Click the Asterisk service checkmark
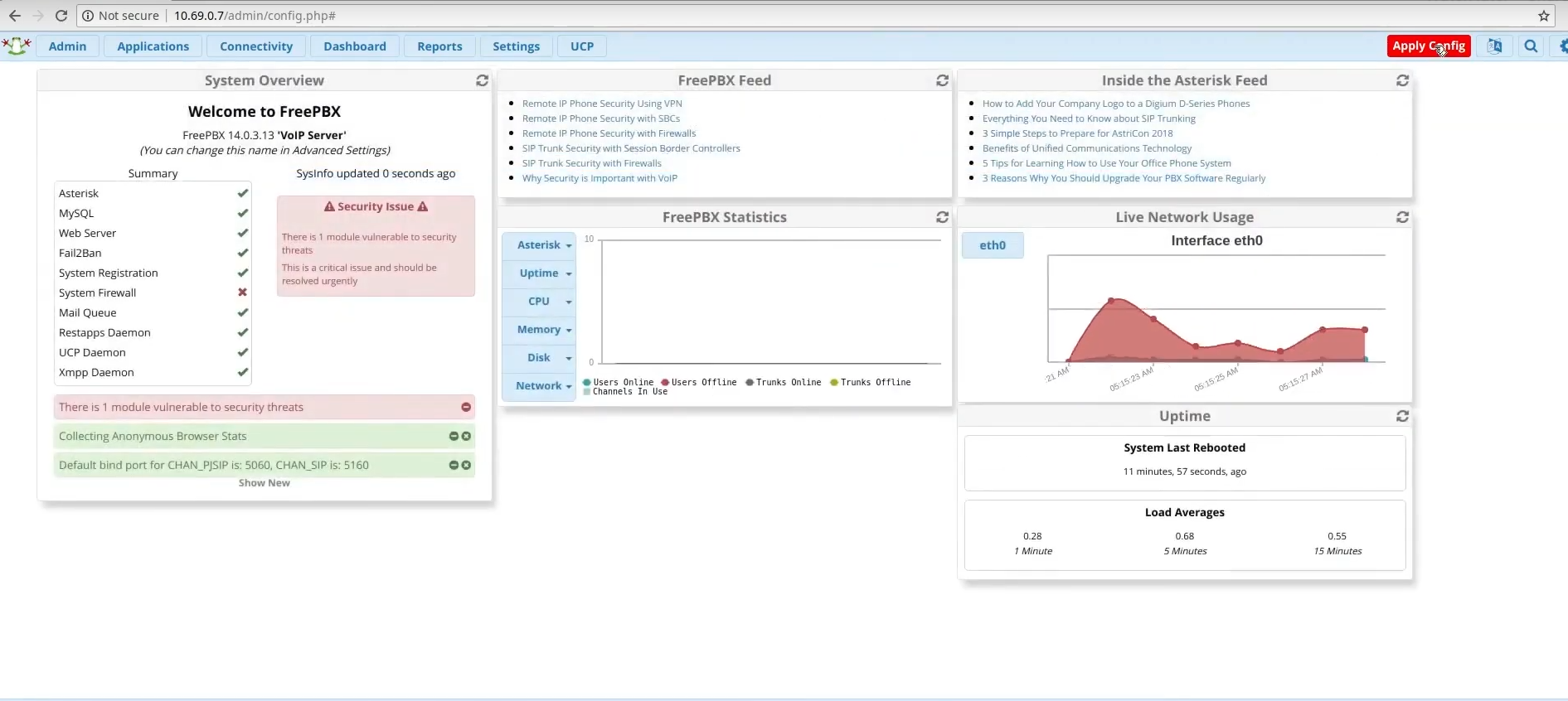The image size is (1568, 701). [x=243, y=193]
